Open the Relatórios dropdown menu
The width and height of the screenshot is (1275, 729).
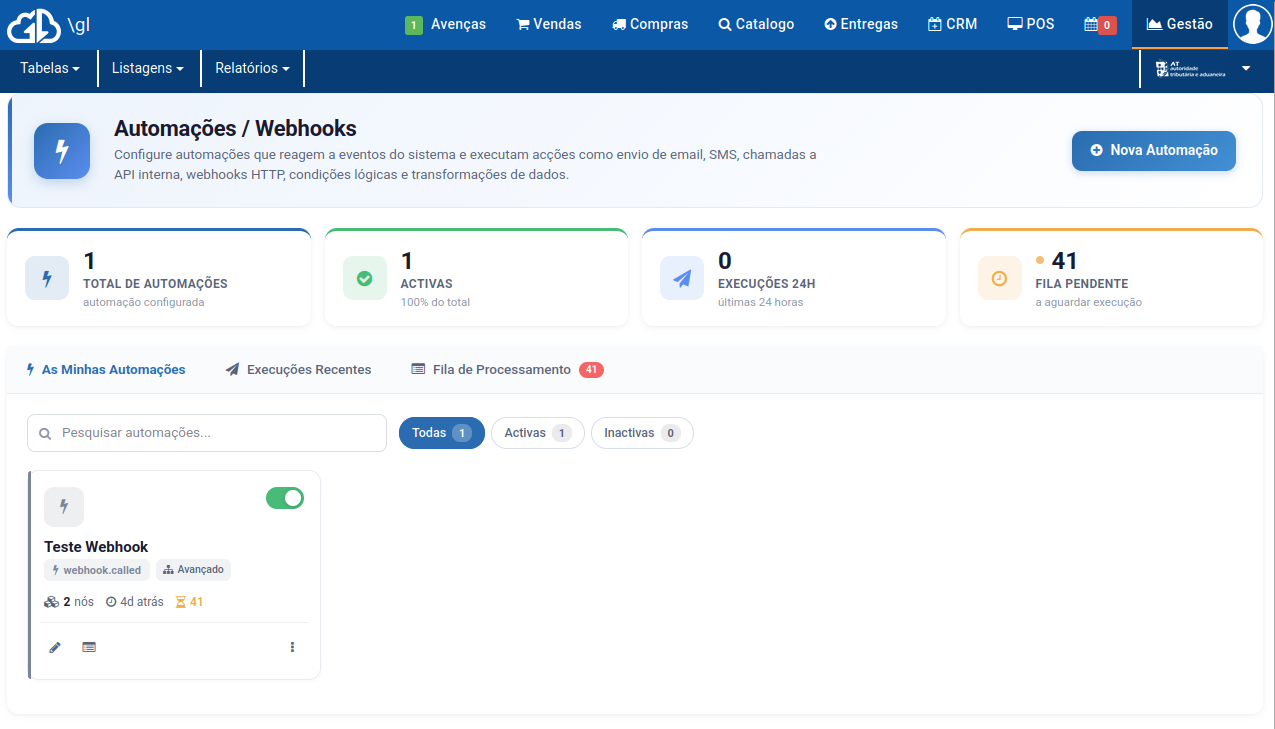(252, 68)
